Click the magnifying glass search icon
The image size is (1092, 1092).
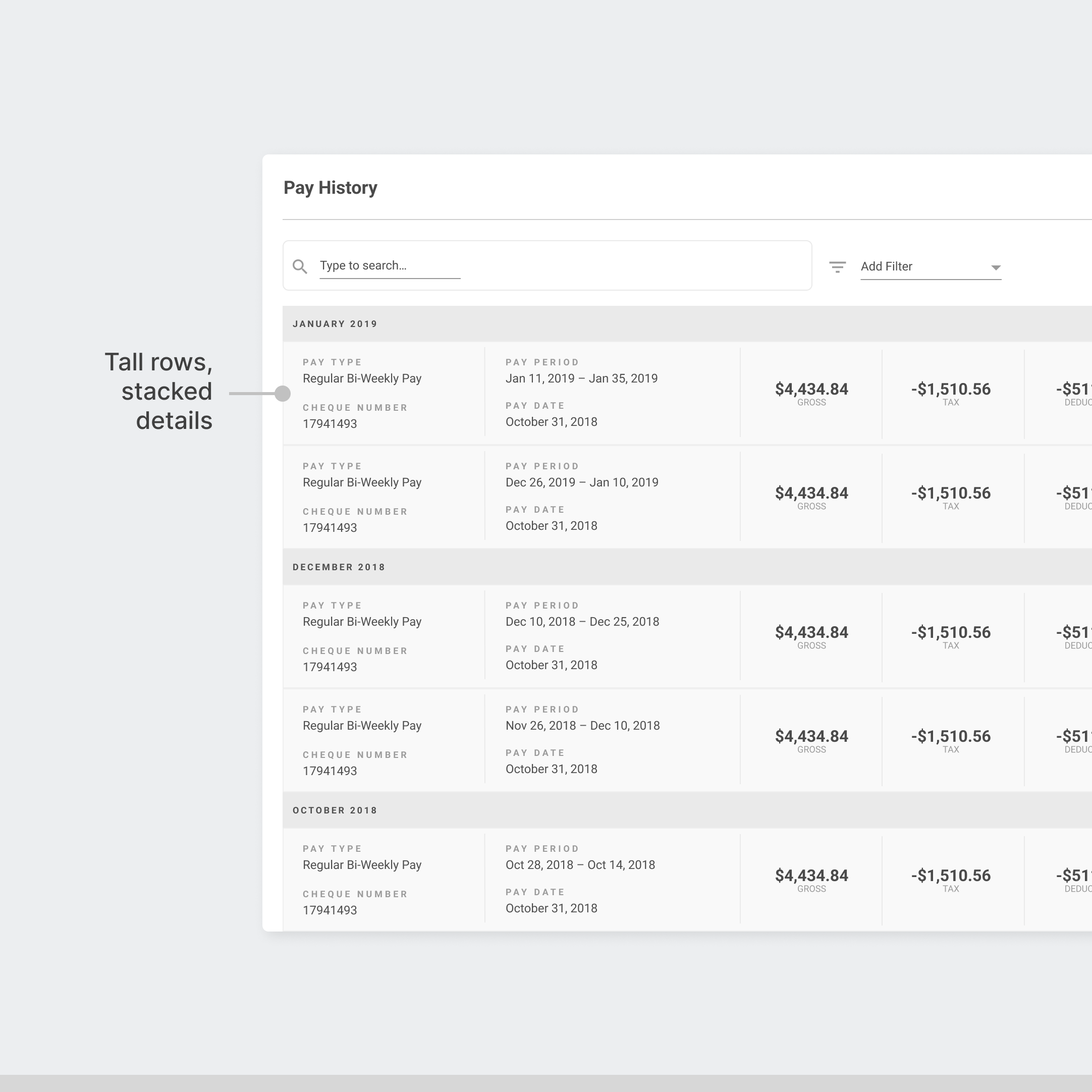[300, 266]
